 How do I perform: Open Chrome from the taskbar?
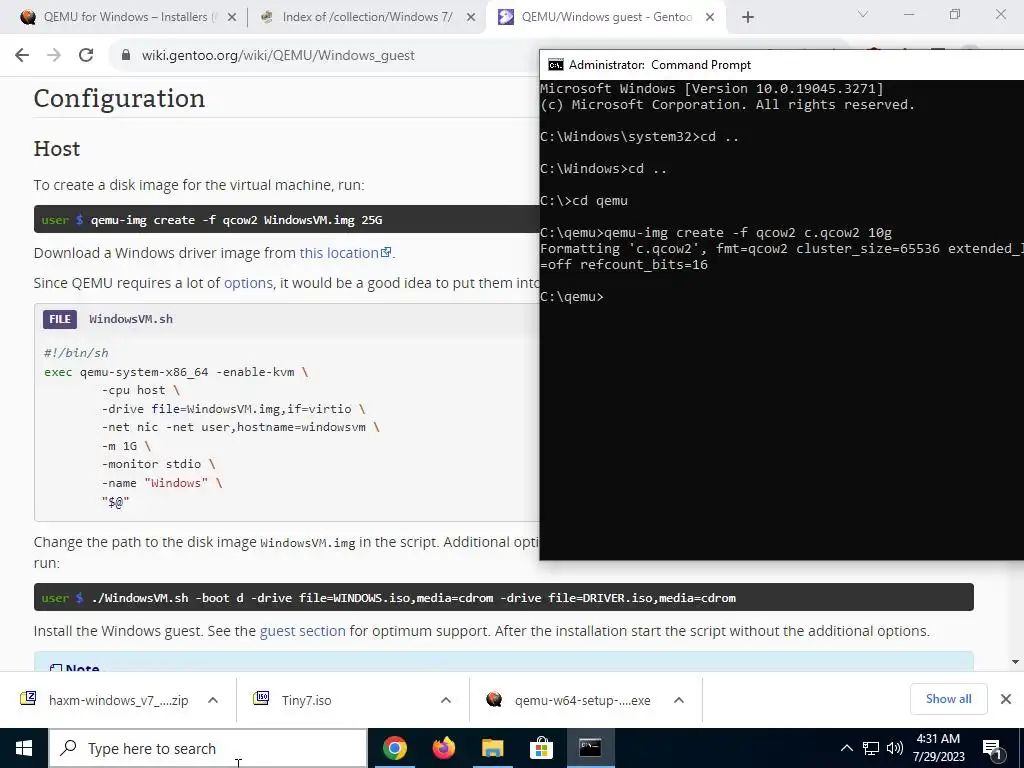394,748
